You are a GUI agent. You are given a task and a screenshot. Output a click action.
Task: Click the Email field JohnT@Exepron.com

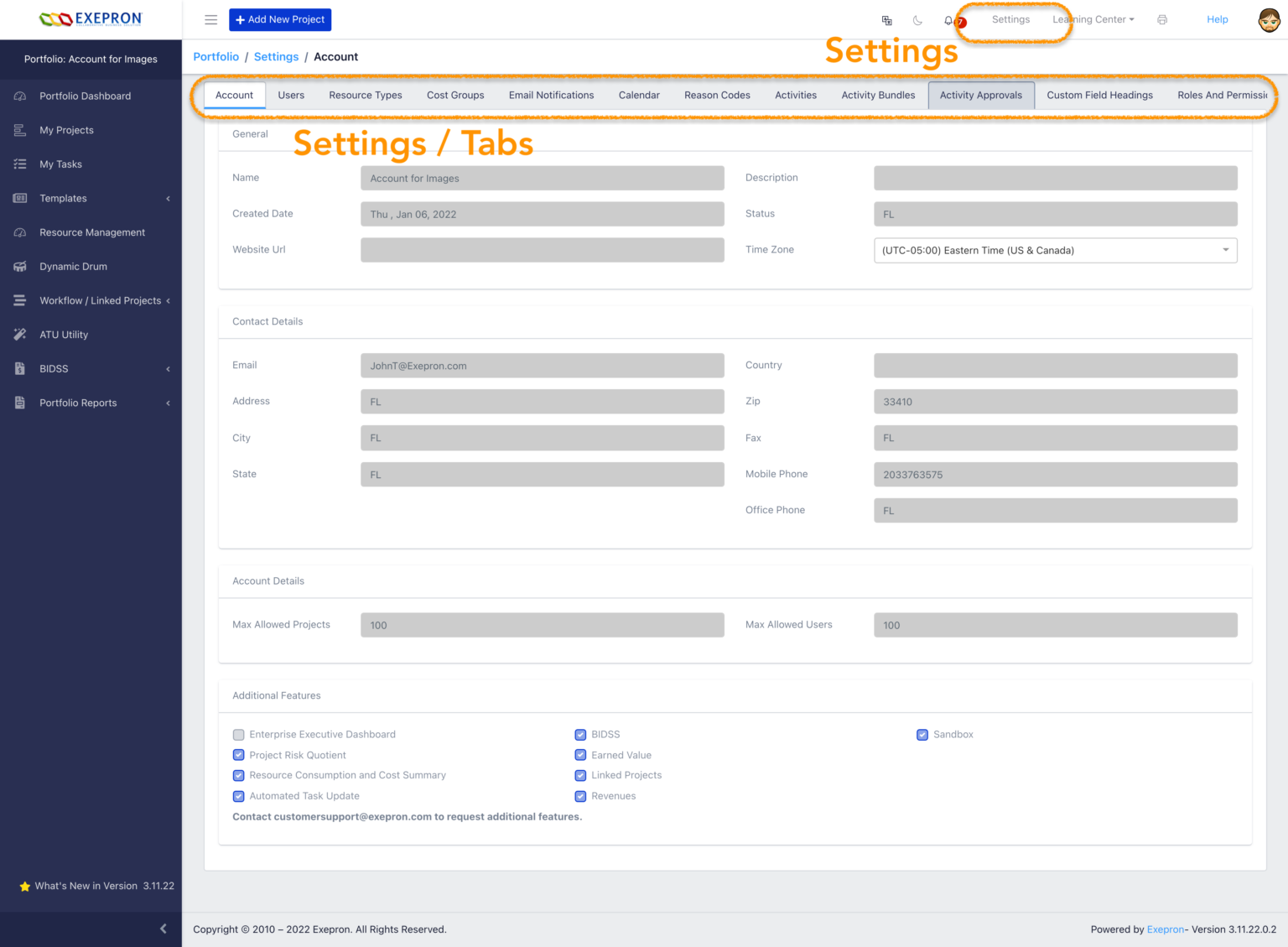click(x=543, y=366)
